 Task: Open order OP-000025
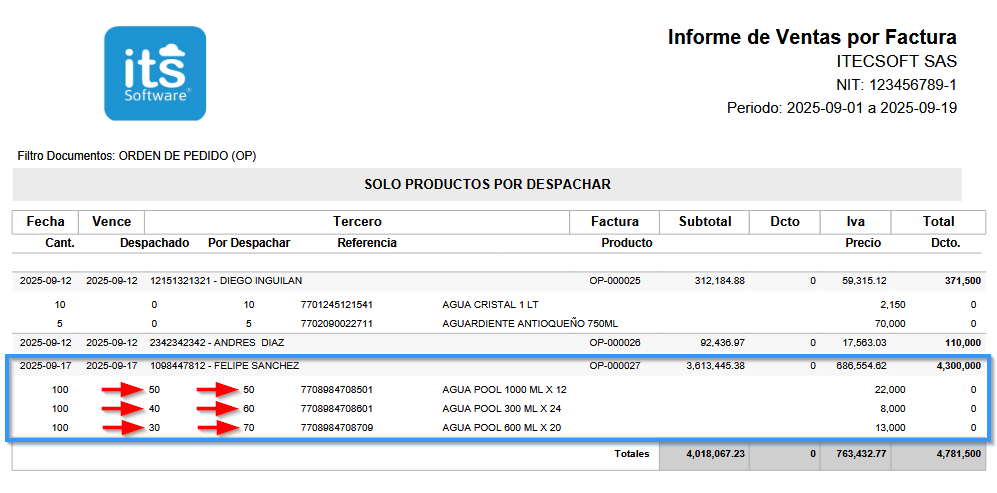(x=614, y=281)
